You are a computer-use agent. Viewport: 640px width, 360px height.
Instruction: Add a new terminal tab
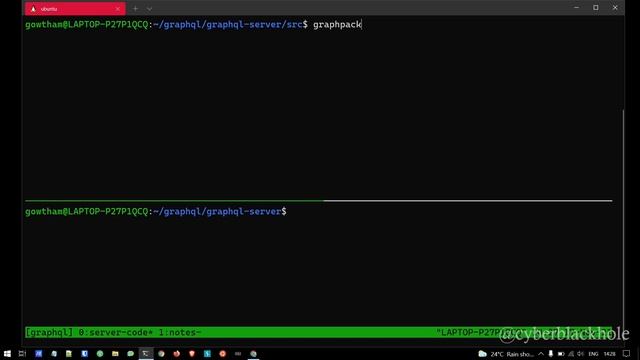[x=136, y=9]
